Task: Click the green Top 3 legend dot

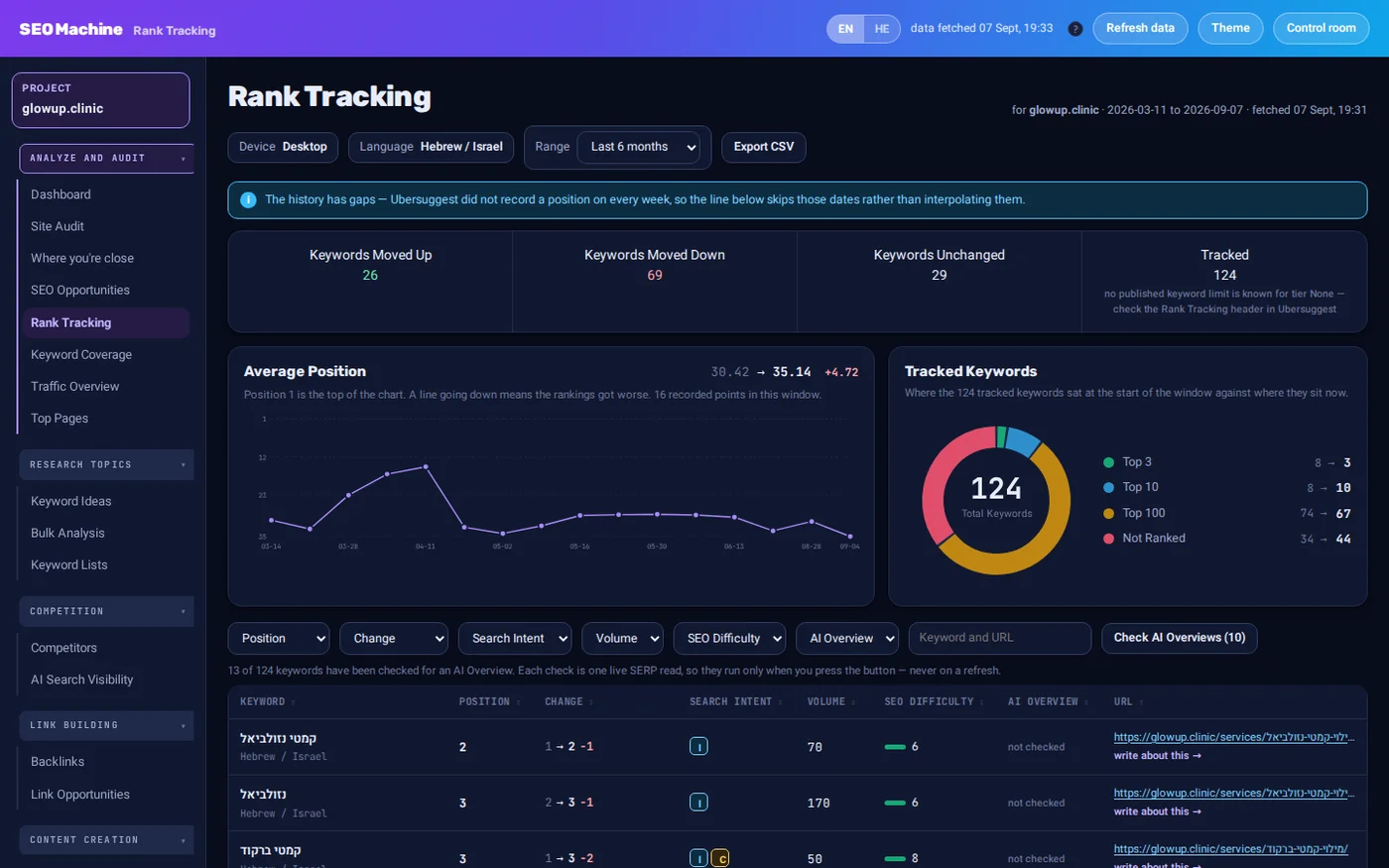Action: pyautogui.click(x=1108, y=462)
